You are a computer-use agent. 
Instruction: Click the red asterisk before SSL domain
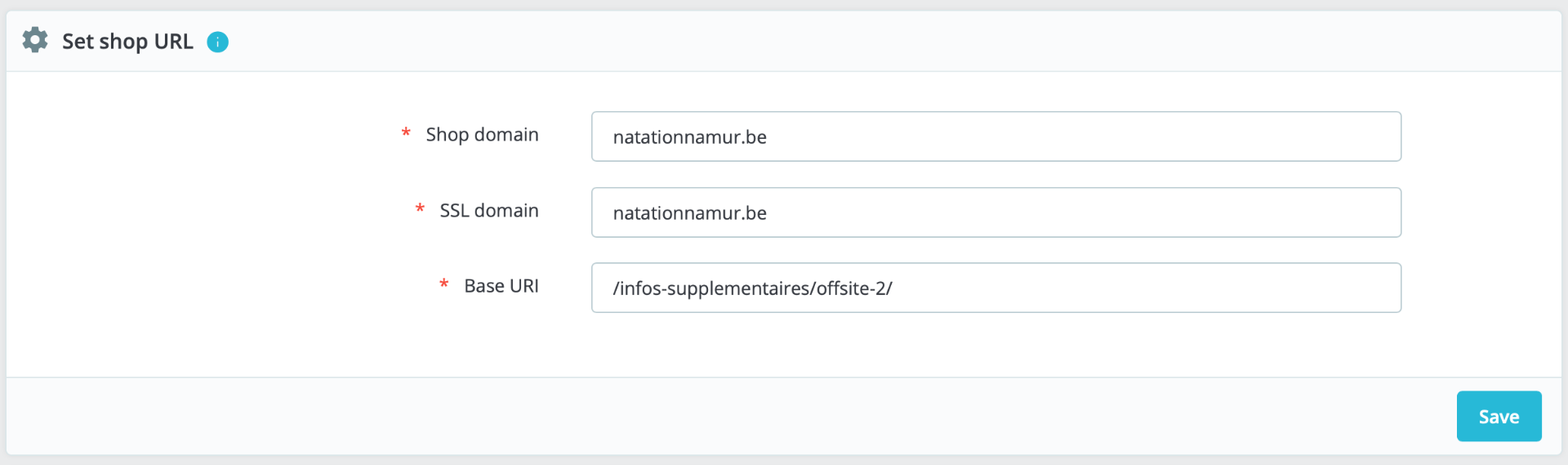[x=420, y=209]
